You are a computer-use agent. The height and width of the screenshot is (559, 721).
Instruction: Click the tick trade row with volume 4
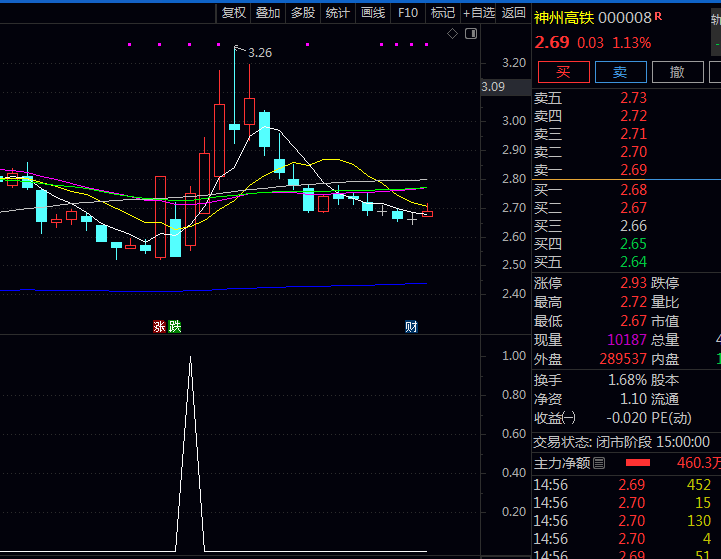point(626,538)
